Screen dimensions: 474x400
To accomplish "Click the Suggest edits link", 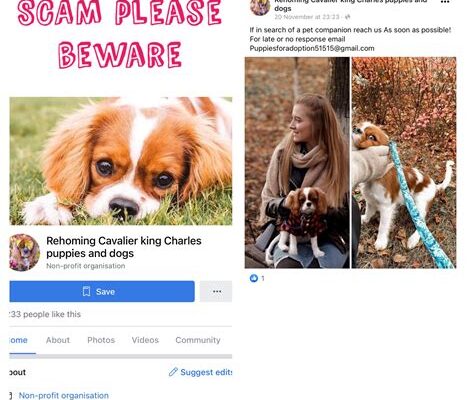I will 206,372.
